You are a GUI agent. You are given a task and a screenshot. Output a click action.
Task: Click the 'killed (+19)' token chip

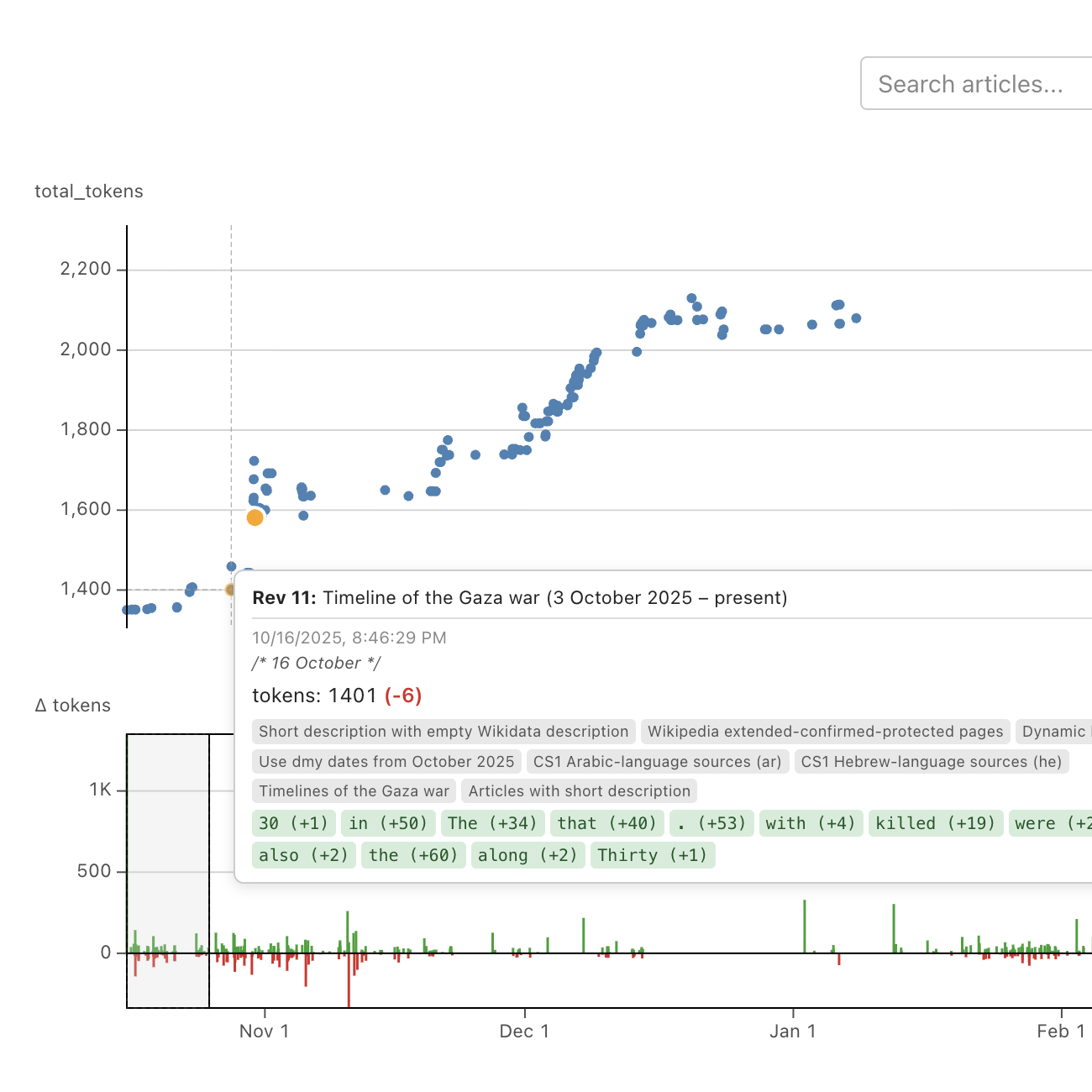click(935, 823)
